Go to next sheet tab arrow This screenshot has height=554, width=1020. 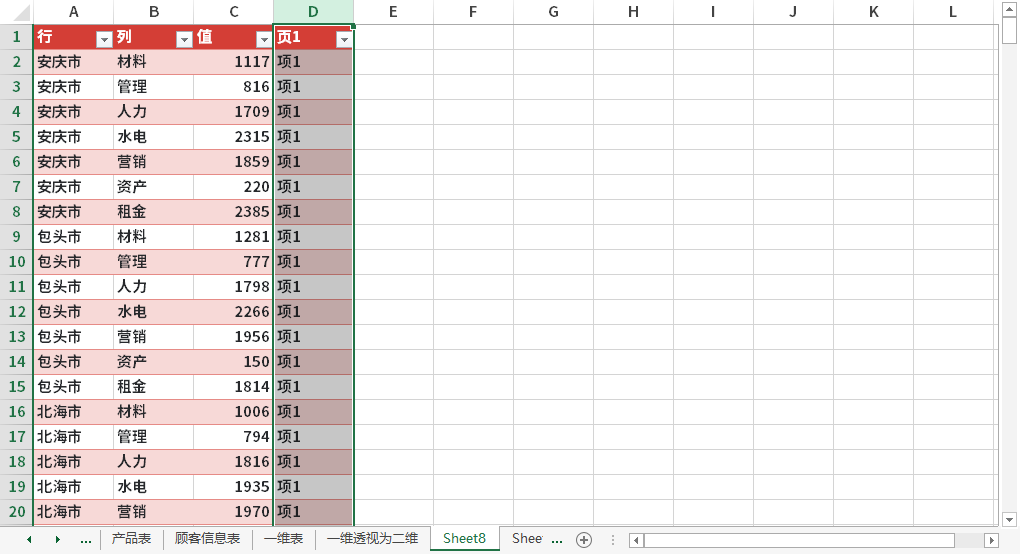57,540
